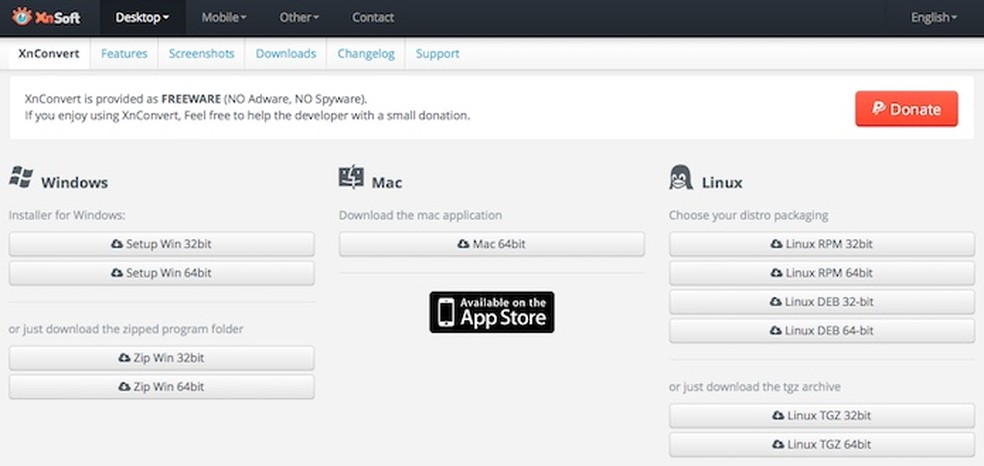Image resolution: width=984 pixels, height=466 pixels.
Task: Click the Linux penguin icon
Action: (x=681, y=178)
